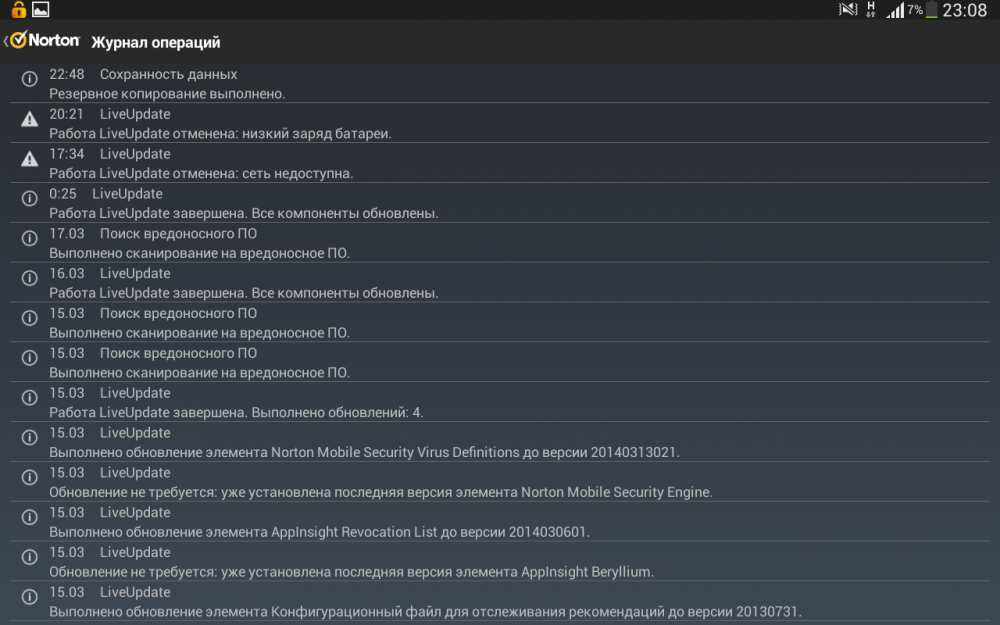This screenshot has height=625, width=1000.
Task: Tap info icon beside 22:48 backup entry
Action: pyautogui.click(x=30, y=79)
